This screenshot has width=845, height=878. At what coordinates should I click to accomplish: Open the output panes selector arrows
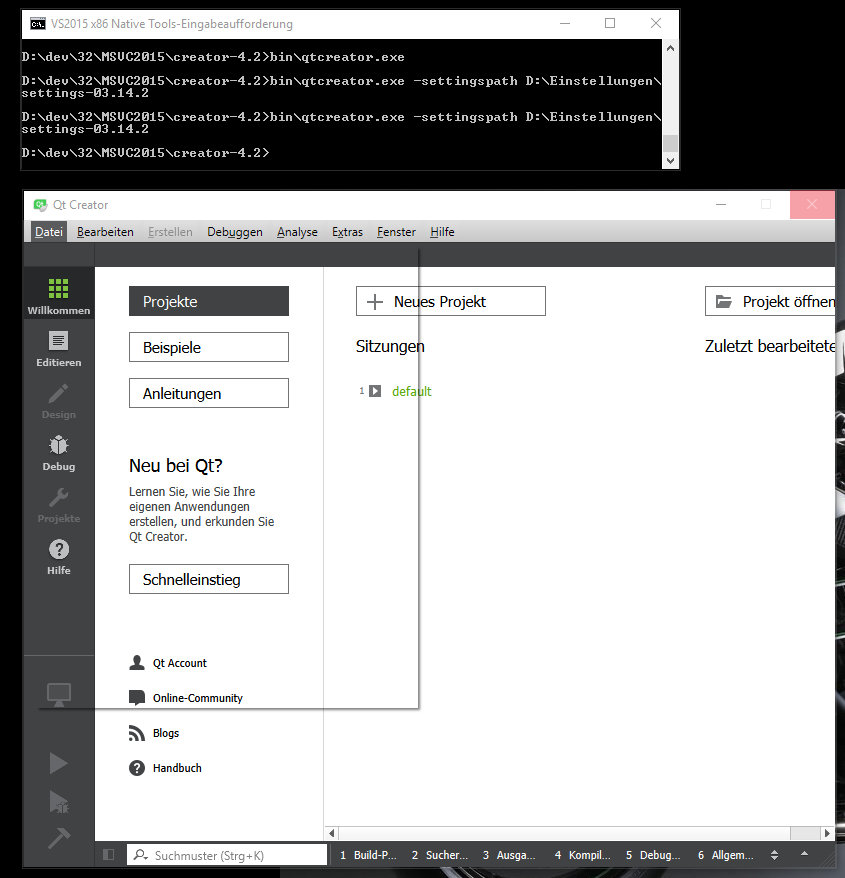pos(774,855)
